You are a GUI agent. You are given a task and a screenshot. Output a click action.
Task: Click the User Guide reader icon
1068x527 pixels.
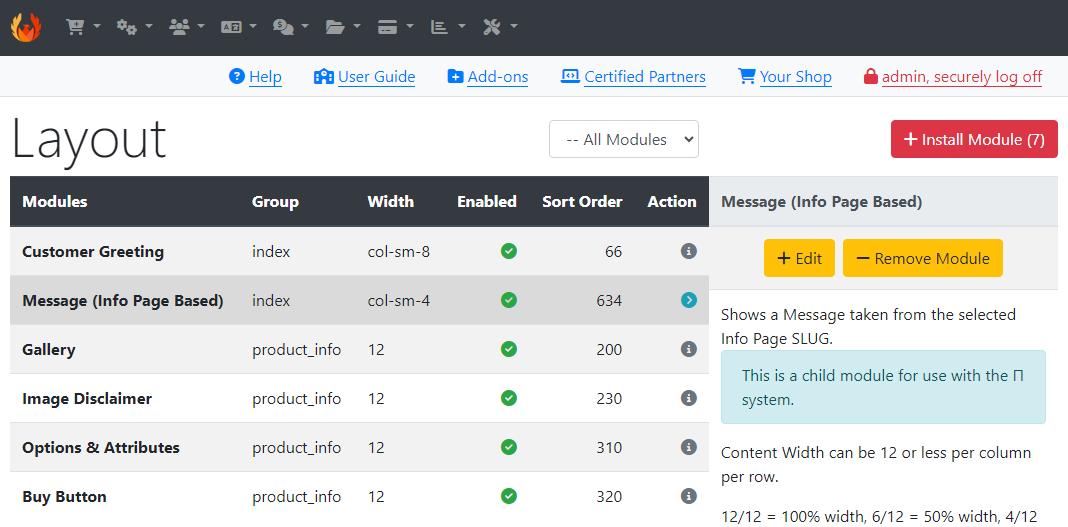pos(324,76)
